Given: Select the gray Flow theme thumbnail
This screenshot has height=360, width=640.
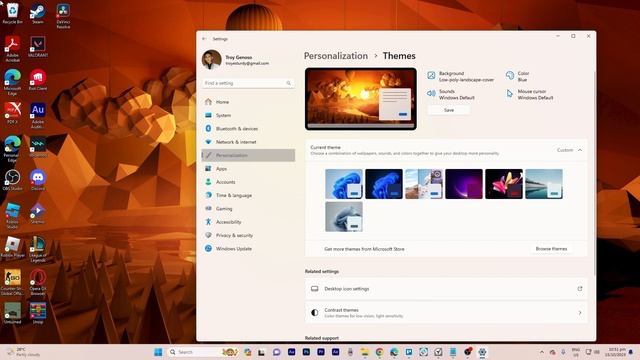Looking at the screenshot, I should (344, 217).
